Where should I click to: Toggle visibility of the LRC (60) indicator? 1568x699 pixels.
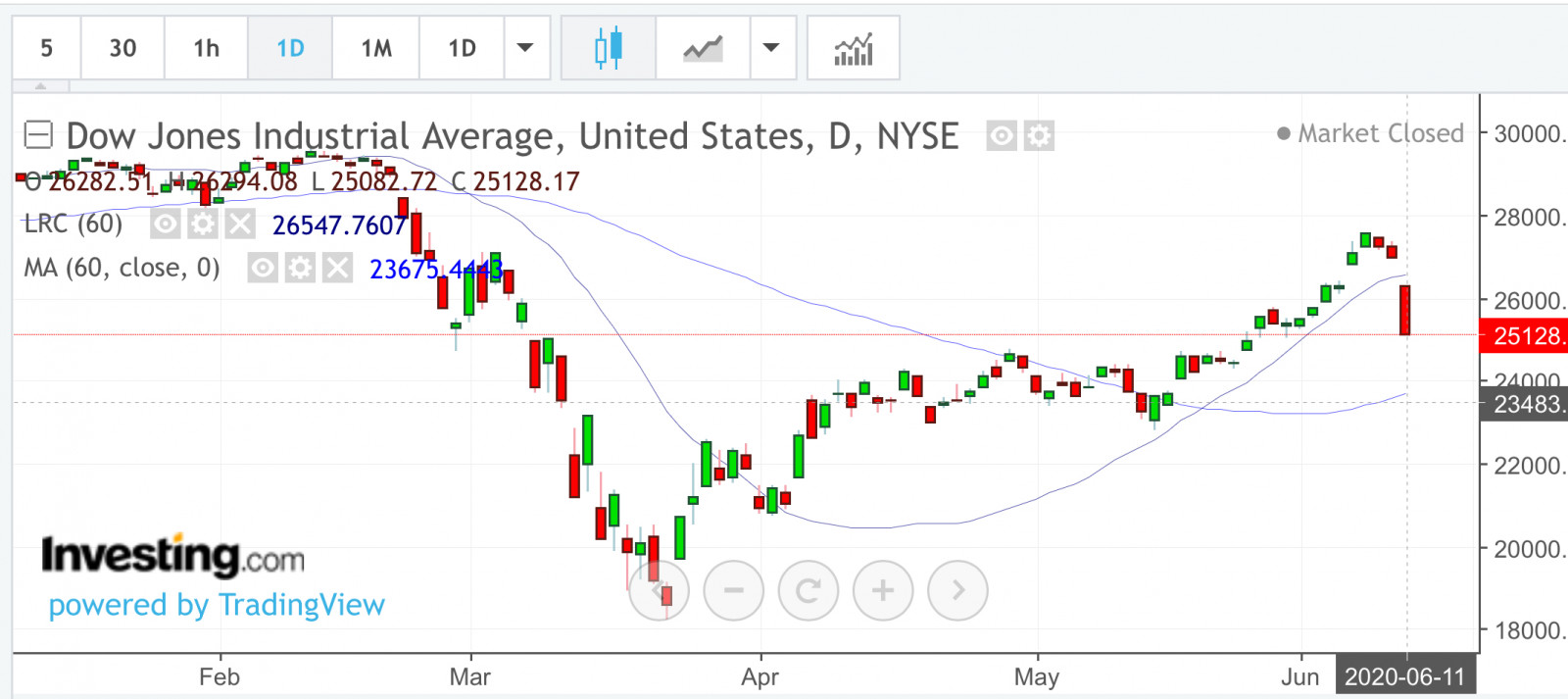click(165, 225)
